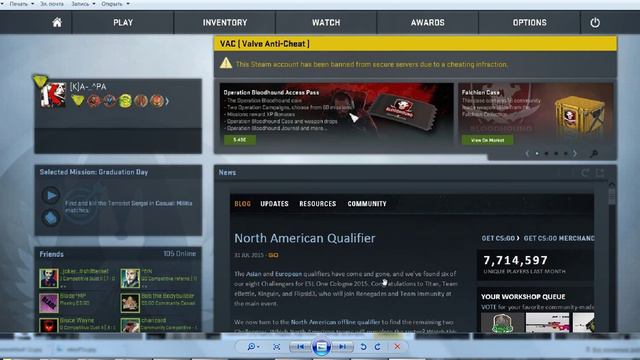Open the Operation Bloodhound Access Pass banner
The height and width of the screenshot is (360, 640).
(336, 113)
